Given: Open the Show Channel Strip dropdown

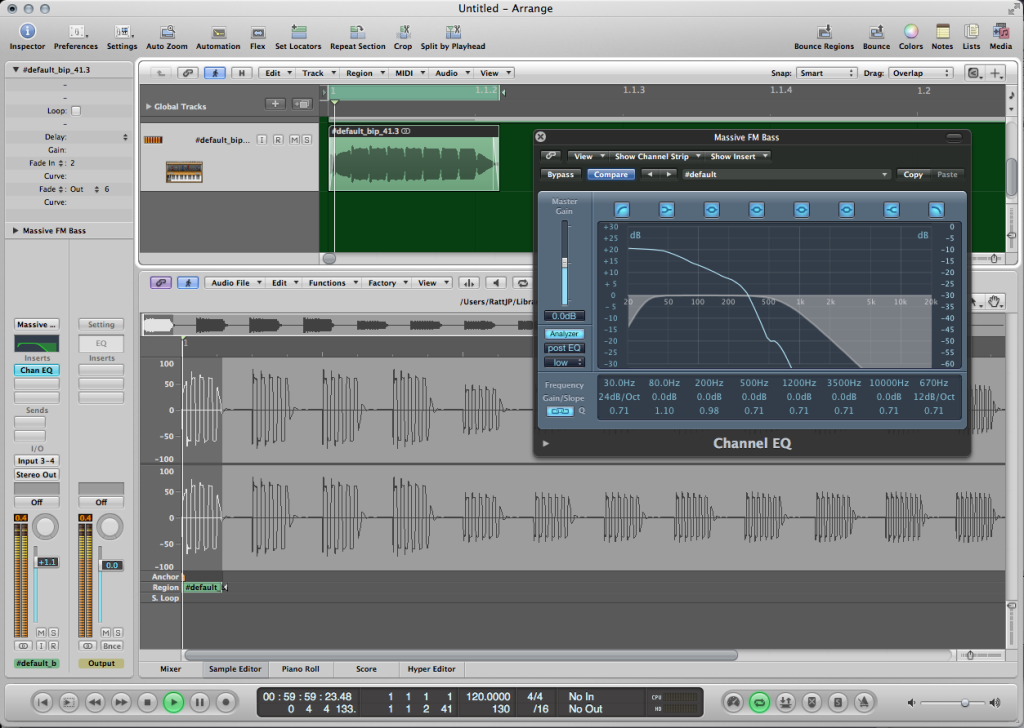Looking at the screenshot, I should click(657, 156).
